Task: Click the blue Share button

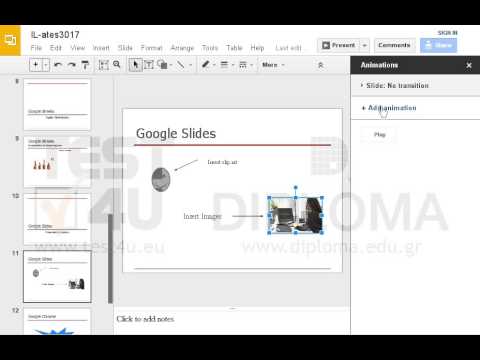Action: [x=438, y=45]
